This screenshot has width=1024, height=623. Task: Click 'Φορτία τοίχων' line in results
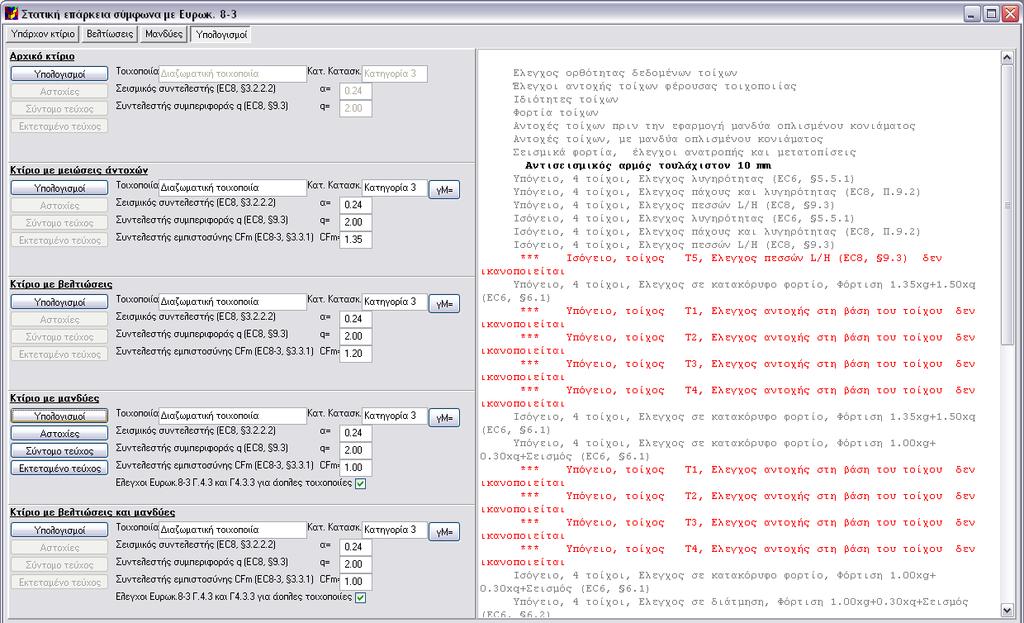pyautogui.click(x=556, y=113)
